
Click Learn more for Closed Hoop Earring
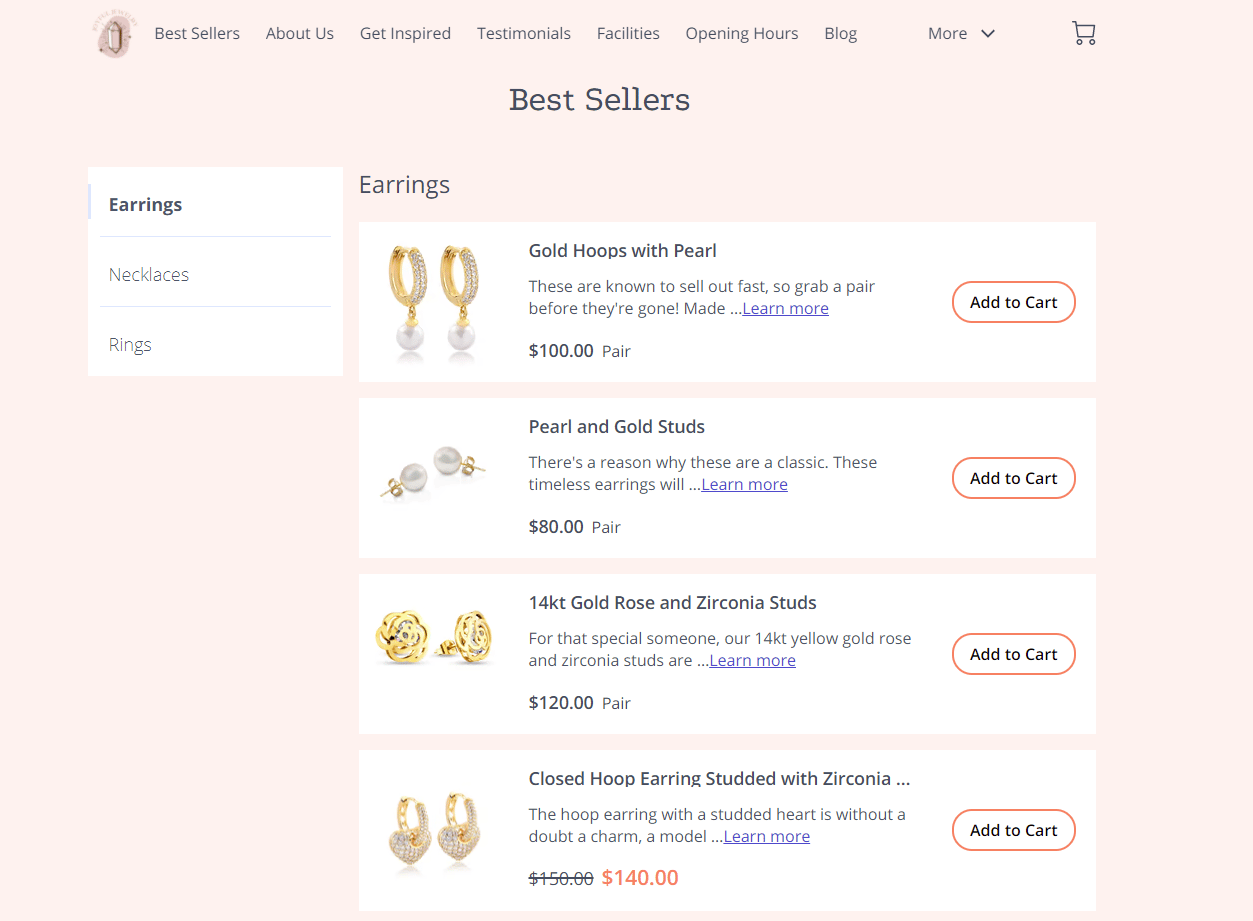pyautogui.click(x=766, y=837)
